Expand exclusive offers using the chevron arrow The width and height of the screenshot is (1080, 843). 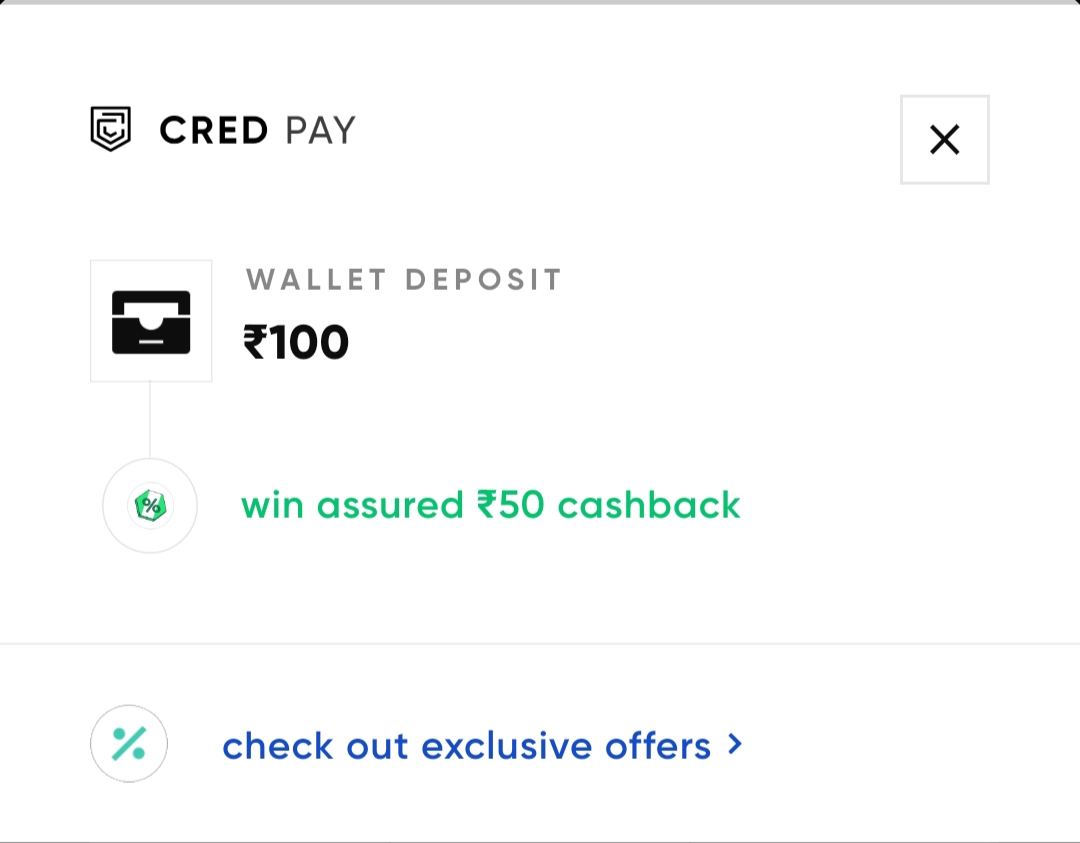pyautogui.click(x=735, y=744)
